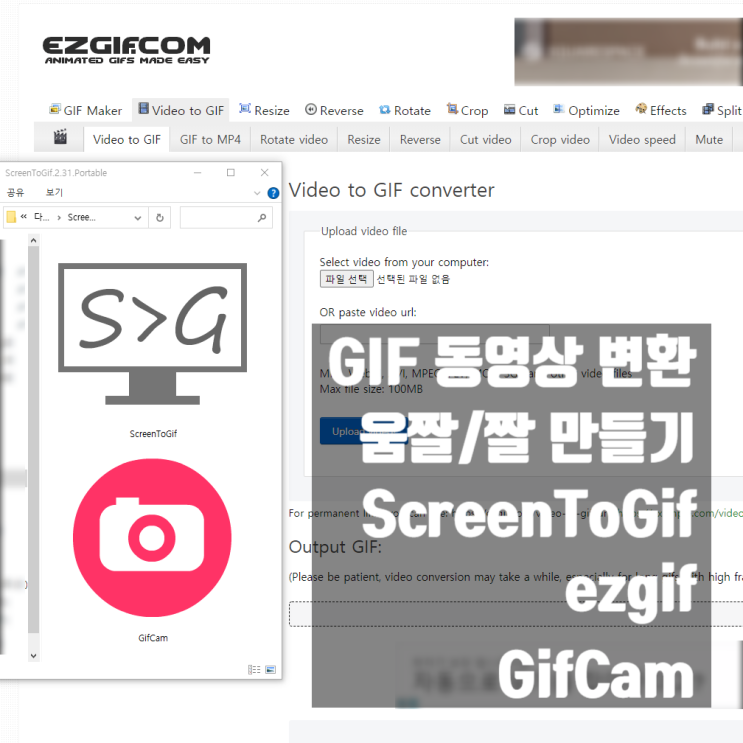This screenshot has height=743, width=743.
Task: Select the Video to GIF main menu
Action: (x=181, y=110)
